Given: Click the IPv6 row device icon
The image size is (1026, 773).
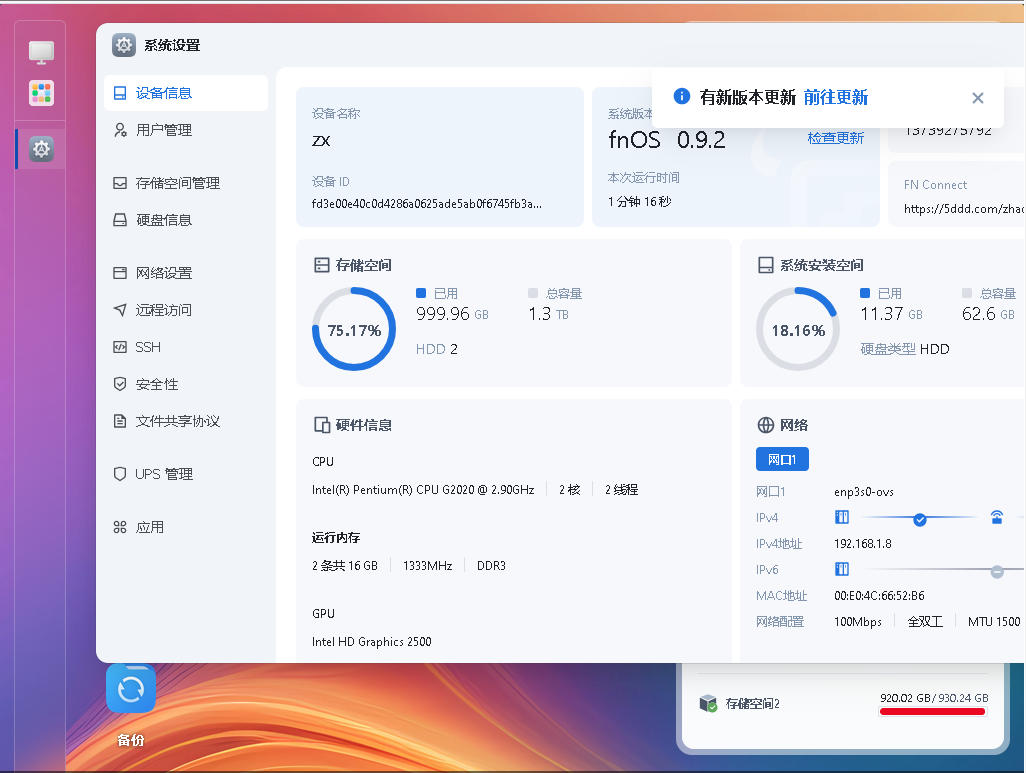Looking at the screenshot, I should point(841,569).
